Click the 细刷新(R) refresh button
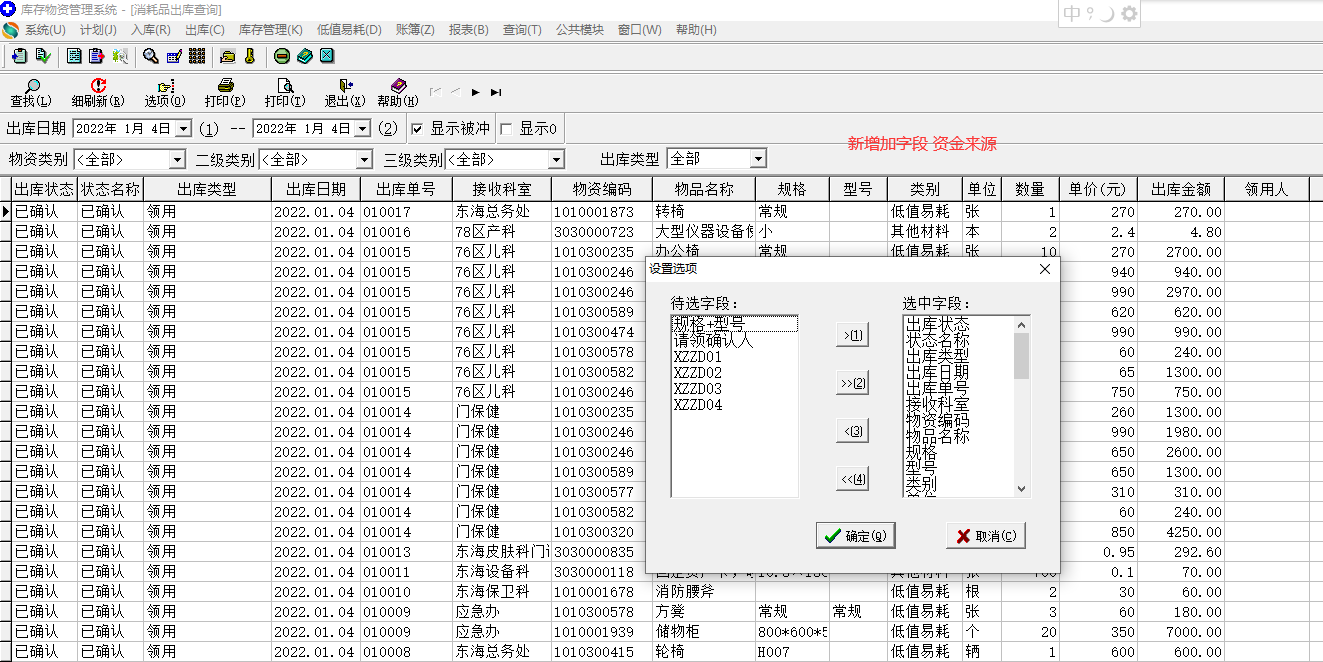1323x662 pixels. coord(98,93)
